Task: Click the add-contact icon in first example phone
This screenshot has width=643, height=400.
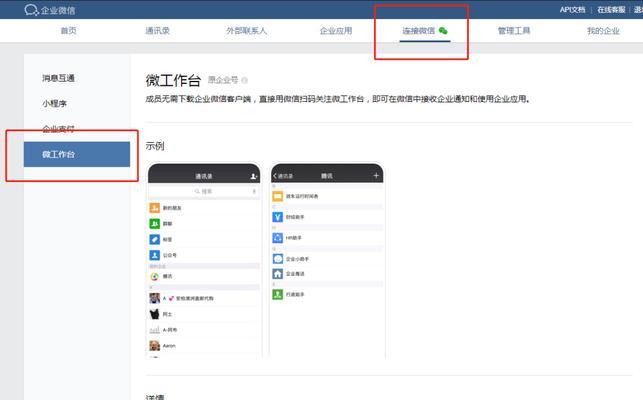Action: coord(253,176)
